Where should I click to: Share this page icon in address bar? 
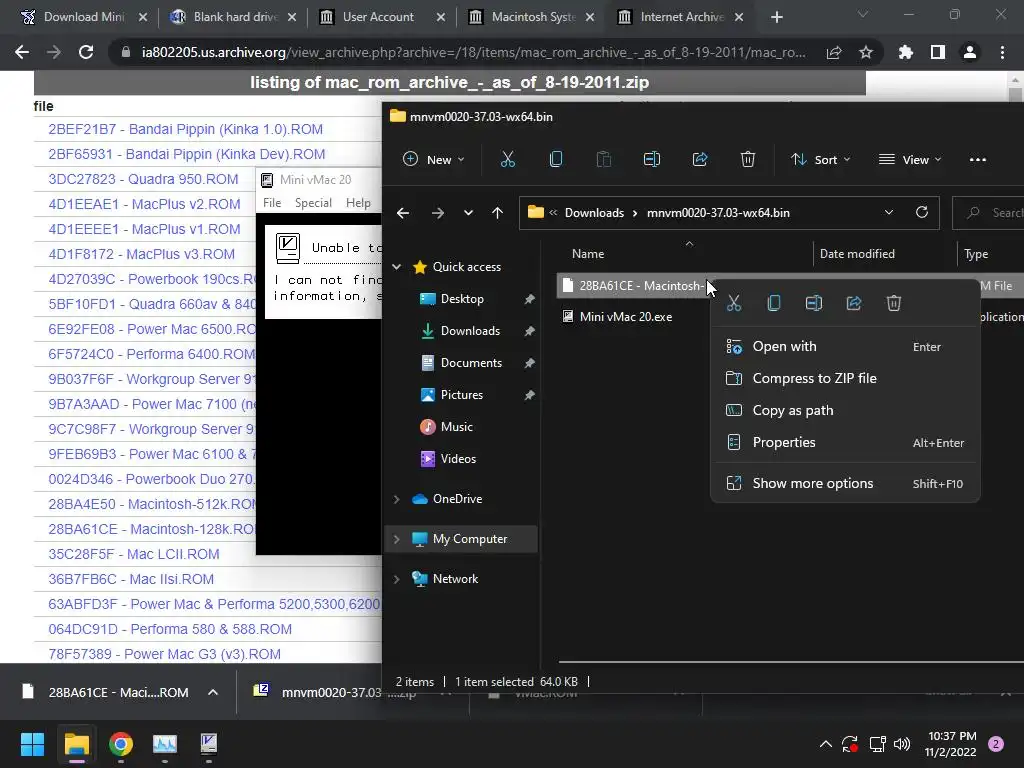(834, 52)
